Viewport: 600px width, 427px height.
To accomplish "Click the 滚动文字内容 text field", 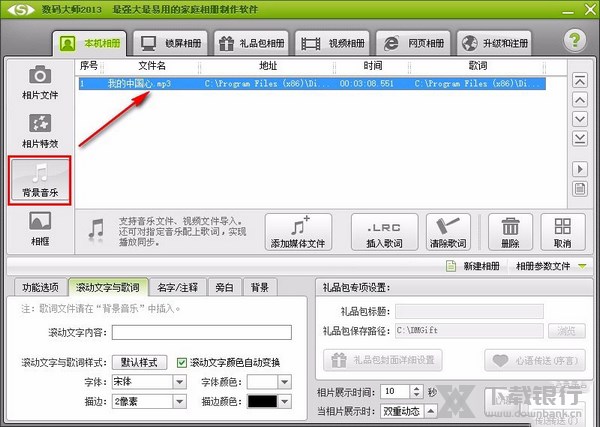I will pyautogui.click(x=200, y=332).
